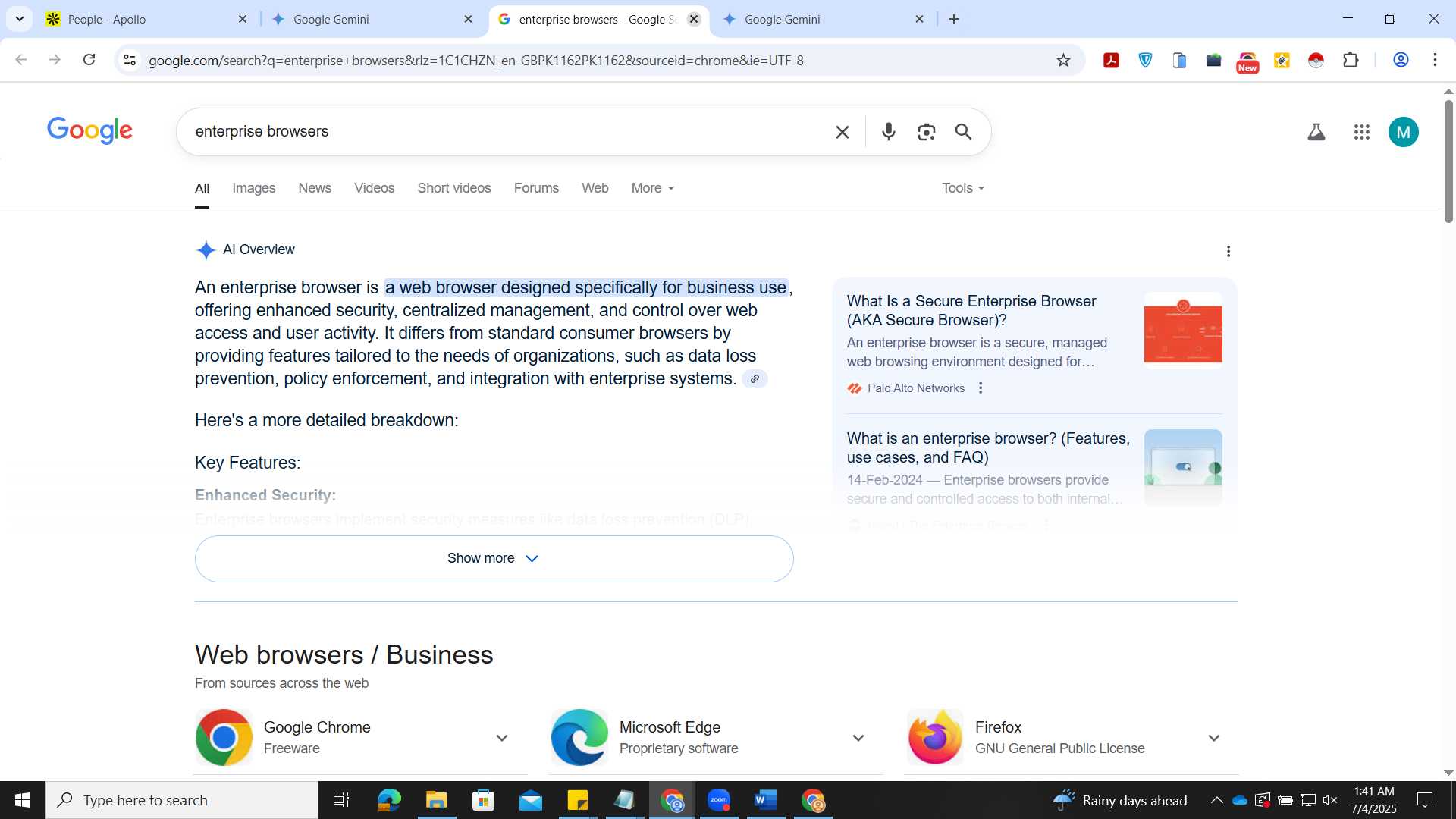Switch to the Web results tab
Viewport: 1456px width, 819px height.
click(x=595, y=188)
